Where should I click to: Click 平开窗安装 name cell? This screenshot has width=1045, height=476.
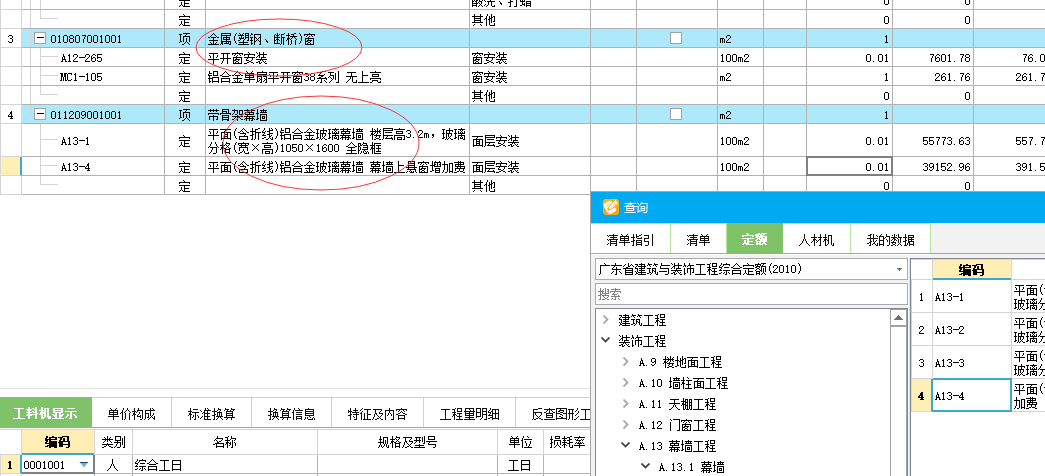pos(338,58)
